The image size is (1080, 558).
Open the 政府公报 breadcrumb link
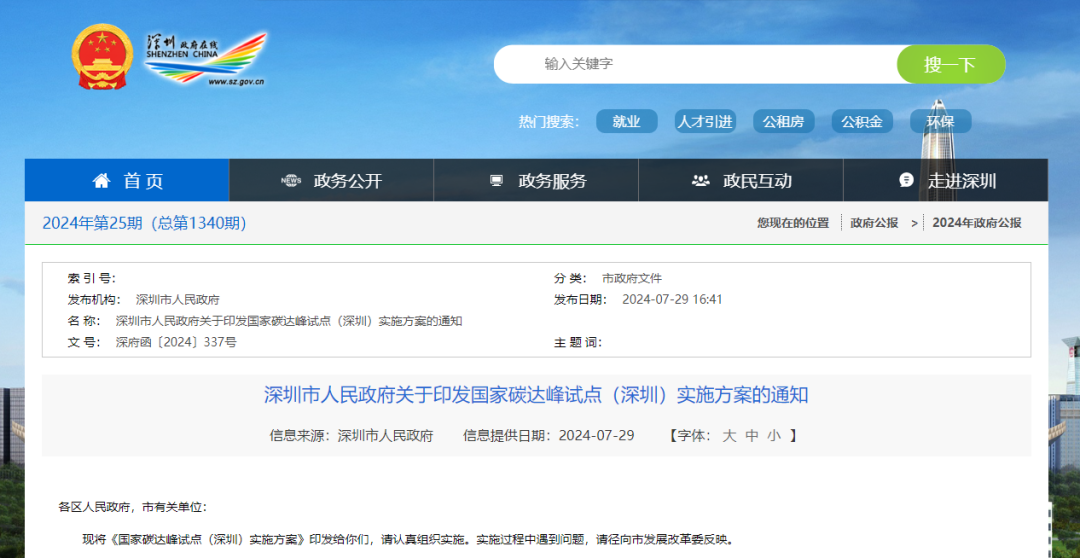coord(874,223)
